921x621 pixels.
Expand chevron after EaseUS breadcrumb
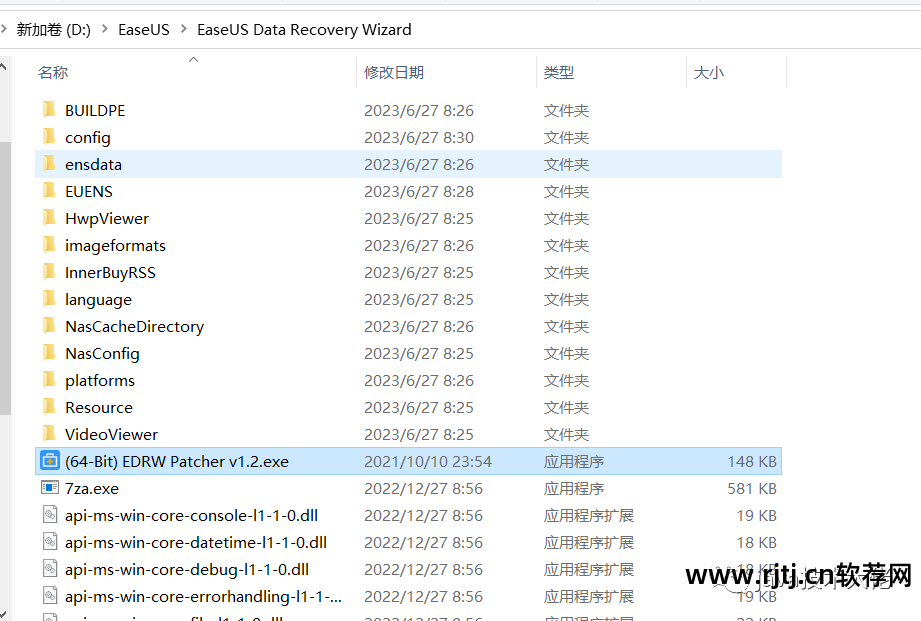pyautogui.click(x=183, y=29)
